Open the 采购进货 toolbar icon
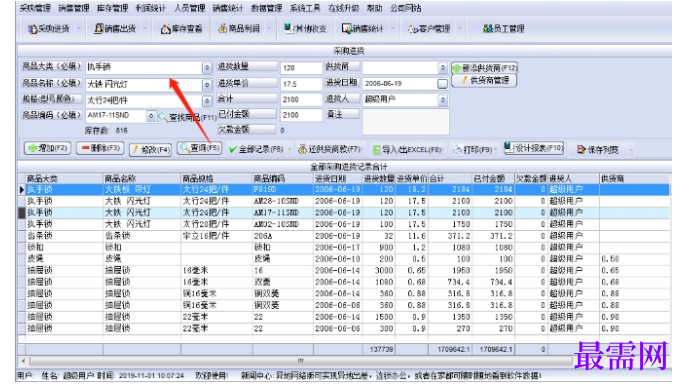Image resolution: width=686 pixels, height=387 pixels. (x=32, y=29)
